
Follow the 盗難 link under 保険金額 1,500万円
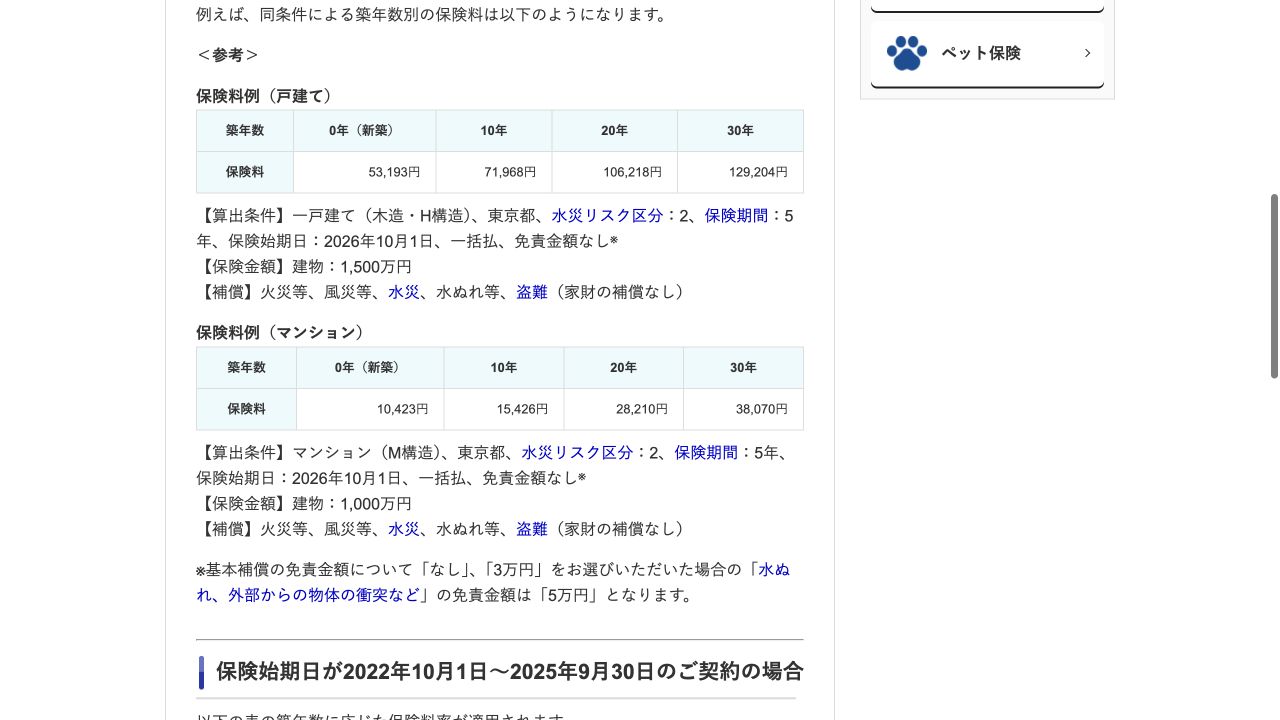[x=532, y=292]
